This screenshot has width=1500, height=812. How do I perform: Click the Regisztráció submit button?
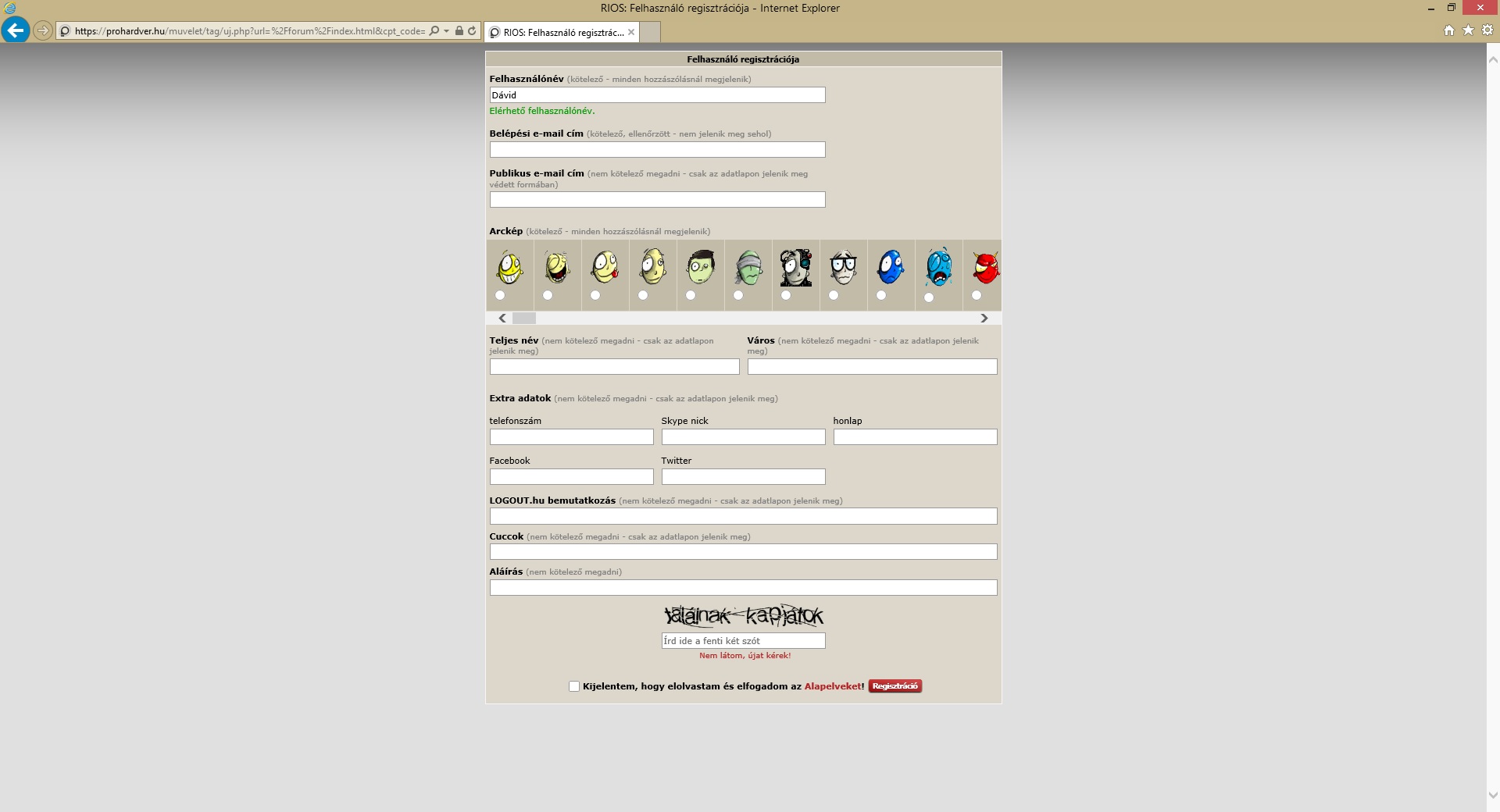[895, 686]
